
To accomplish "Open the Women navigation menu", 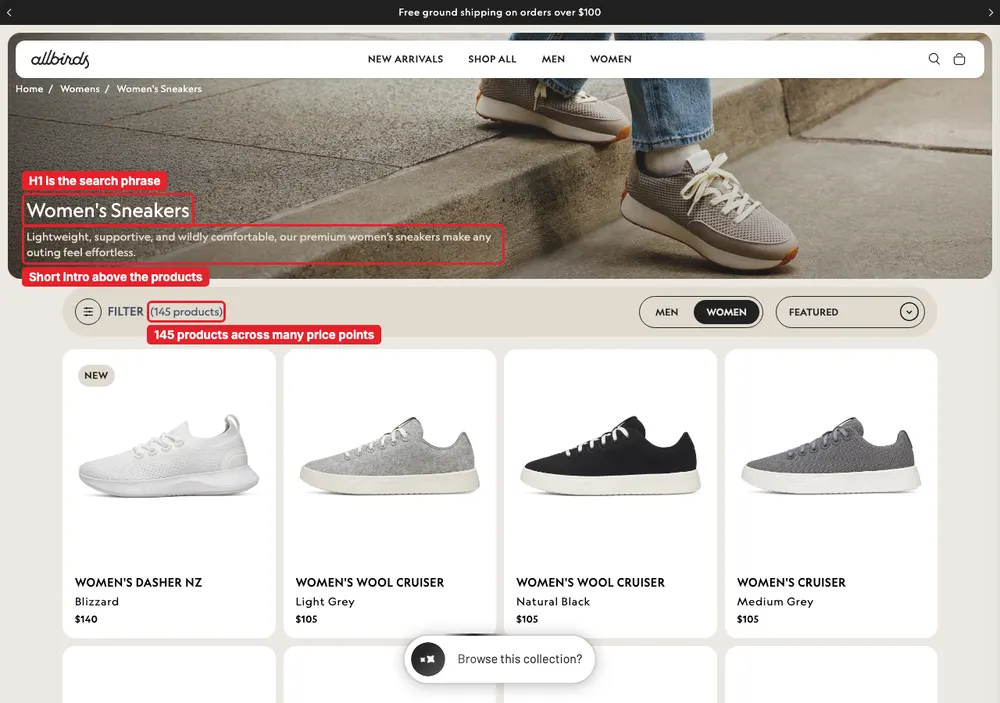I will [x=611, y=59].
